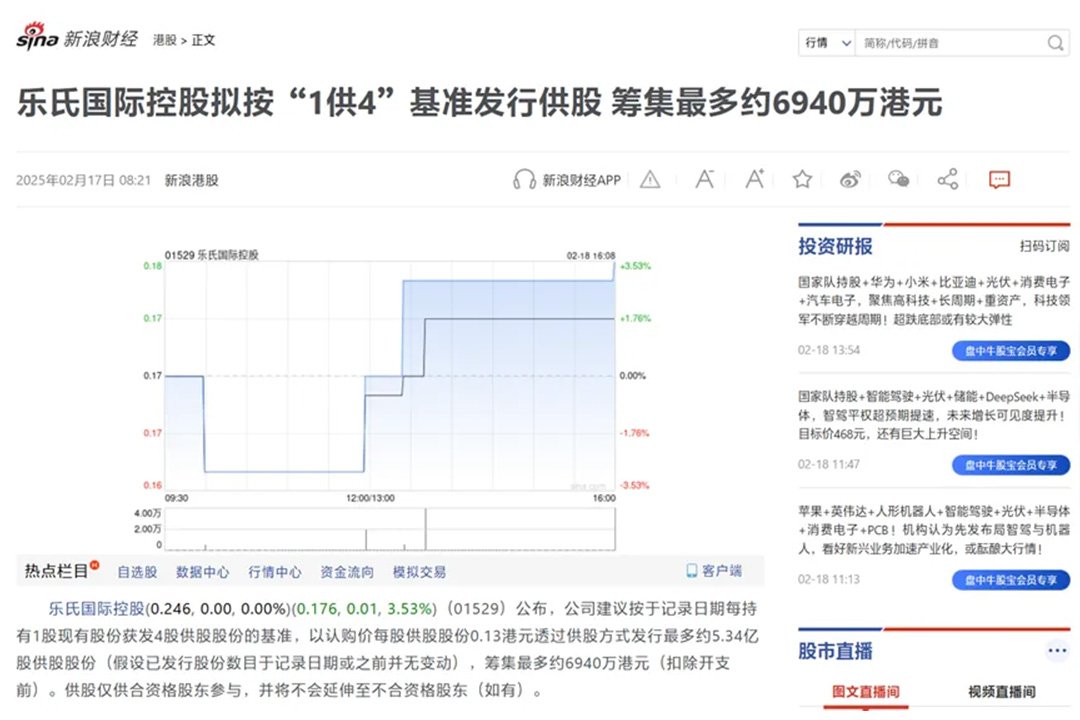Bookmark article with star icon
Viewport: 1080px width, 720px height.
pos(802,180)
